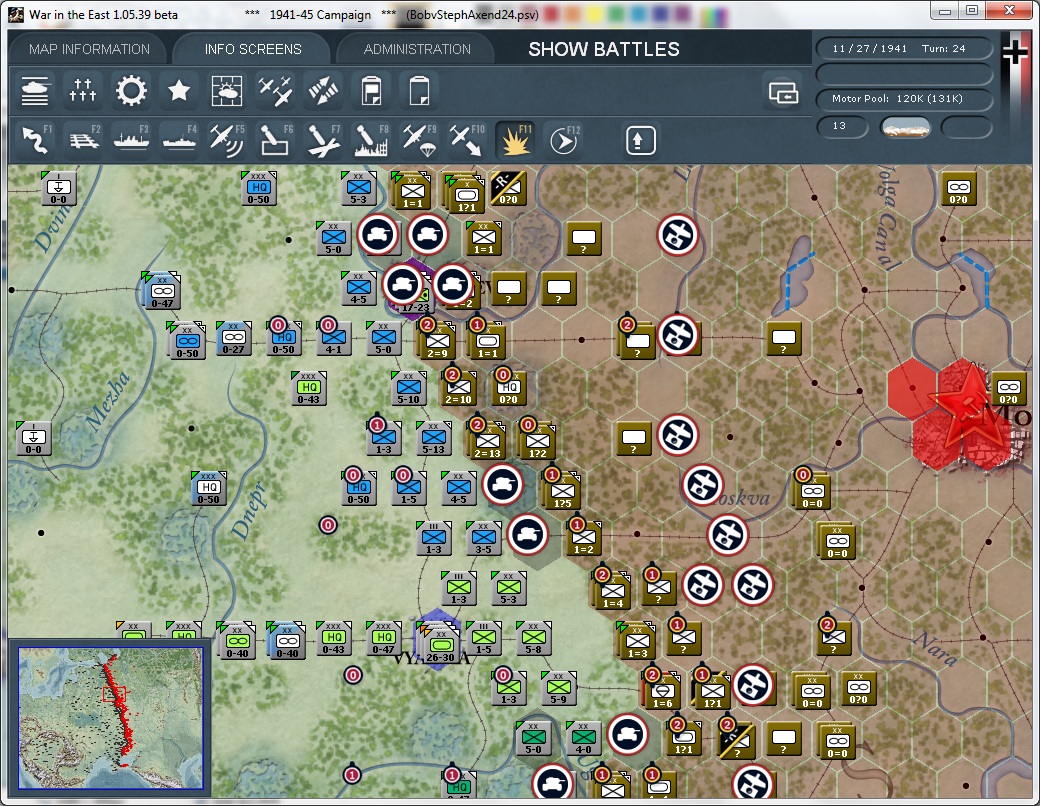The height and width of the screenshot is (806, 1040).
Task: Select F10 air transfer mode
Action: click(467, 140)
